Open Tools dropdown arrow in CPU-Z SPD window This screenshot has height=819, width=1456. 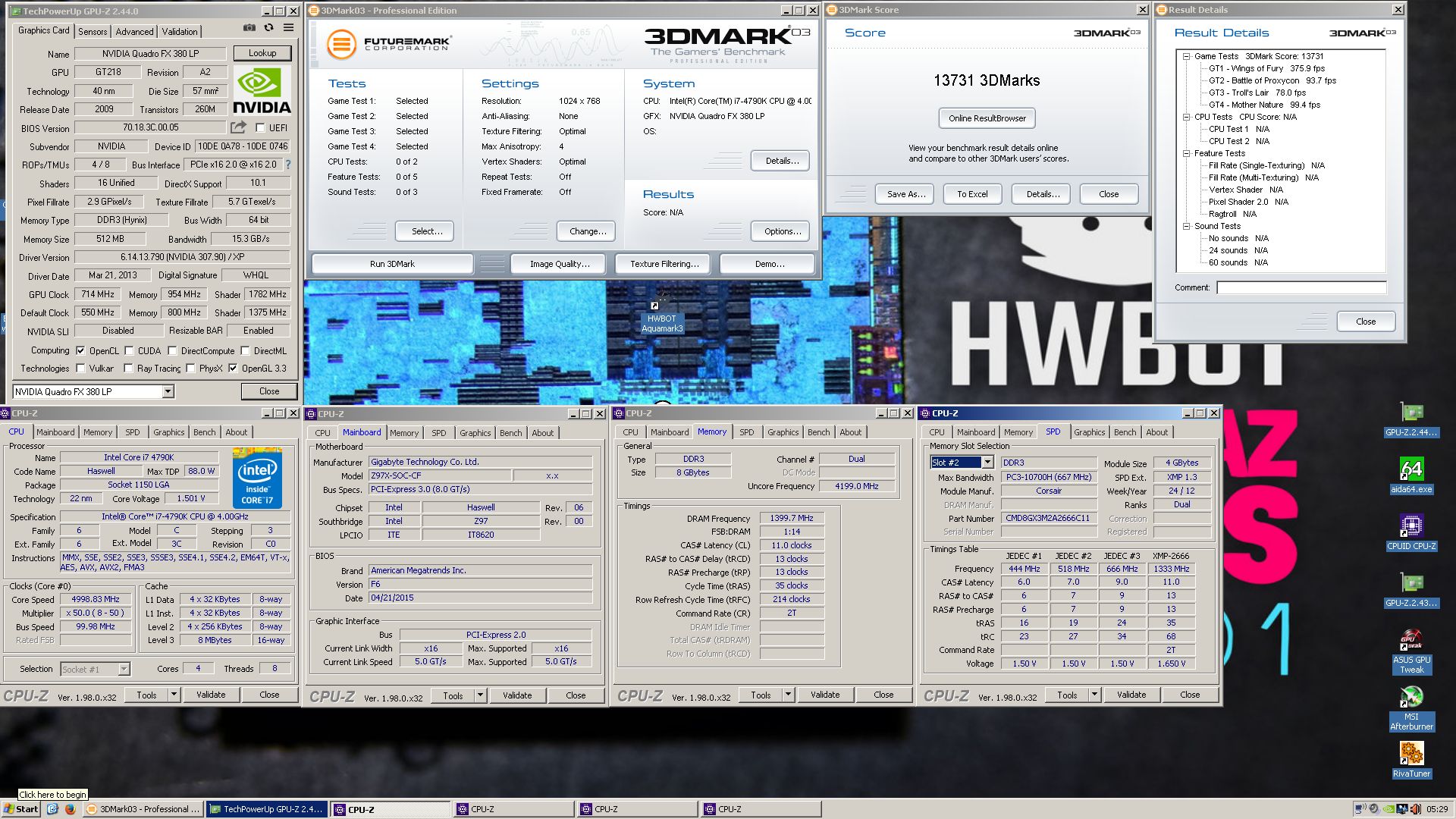[1094, 695]
